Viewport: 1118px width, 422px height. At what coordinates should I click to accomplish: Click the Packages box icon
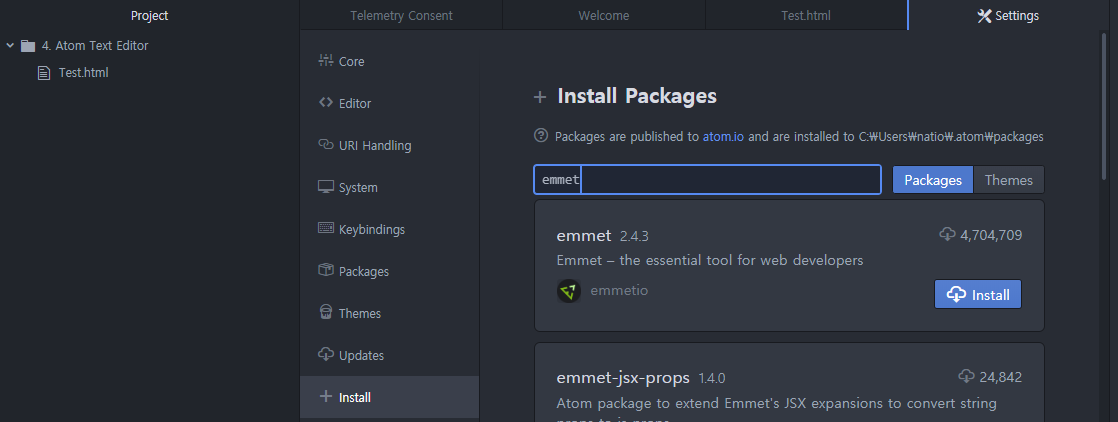[x=325, y=271]
